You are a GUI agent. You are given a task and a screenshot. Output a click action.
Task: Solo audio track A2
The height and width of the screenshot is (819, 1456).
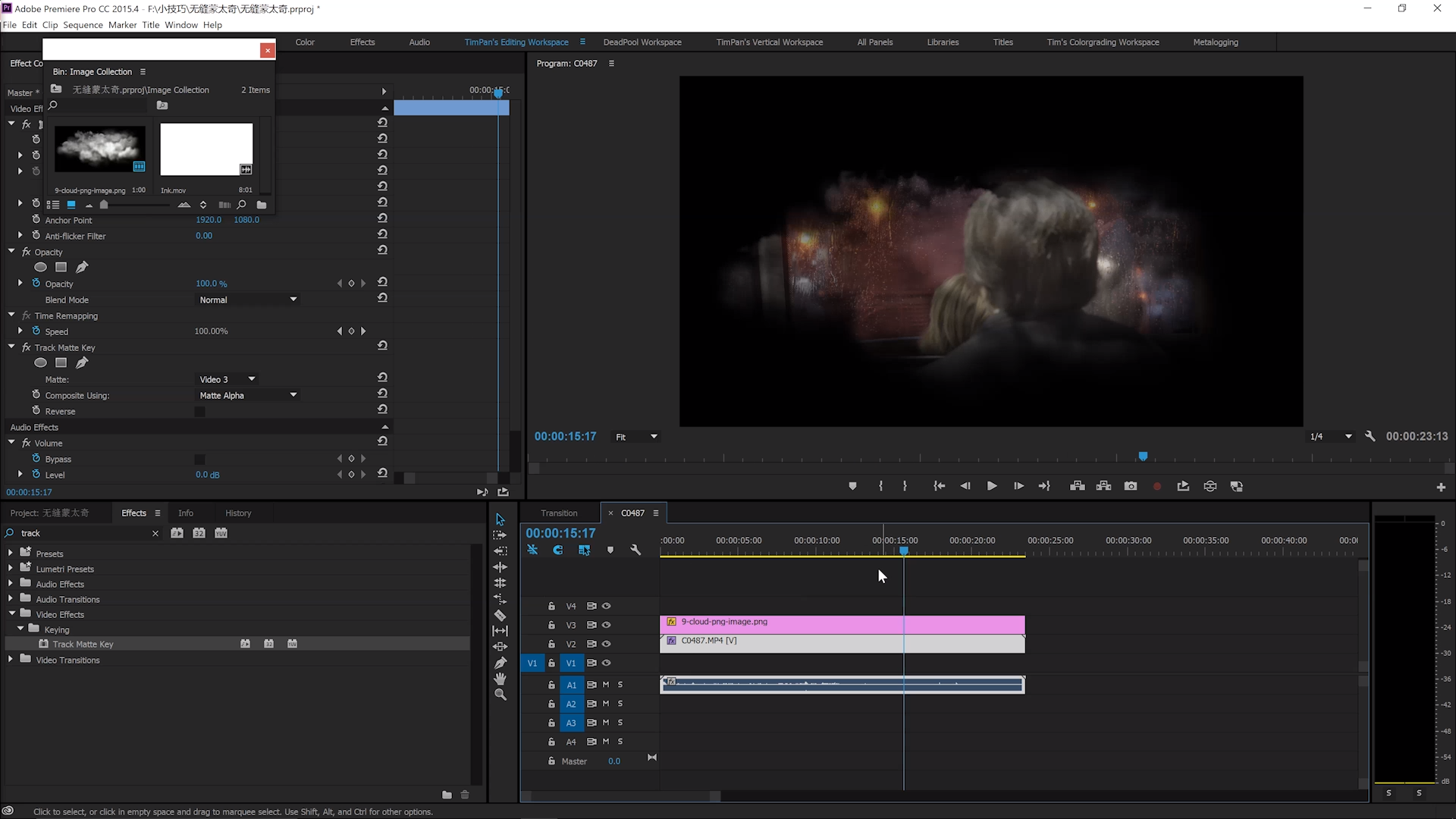[x=620, y=704]
